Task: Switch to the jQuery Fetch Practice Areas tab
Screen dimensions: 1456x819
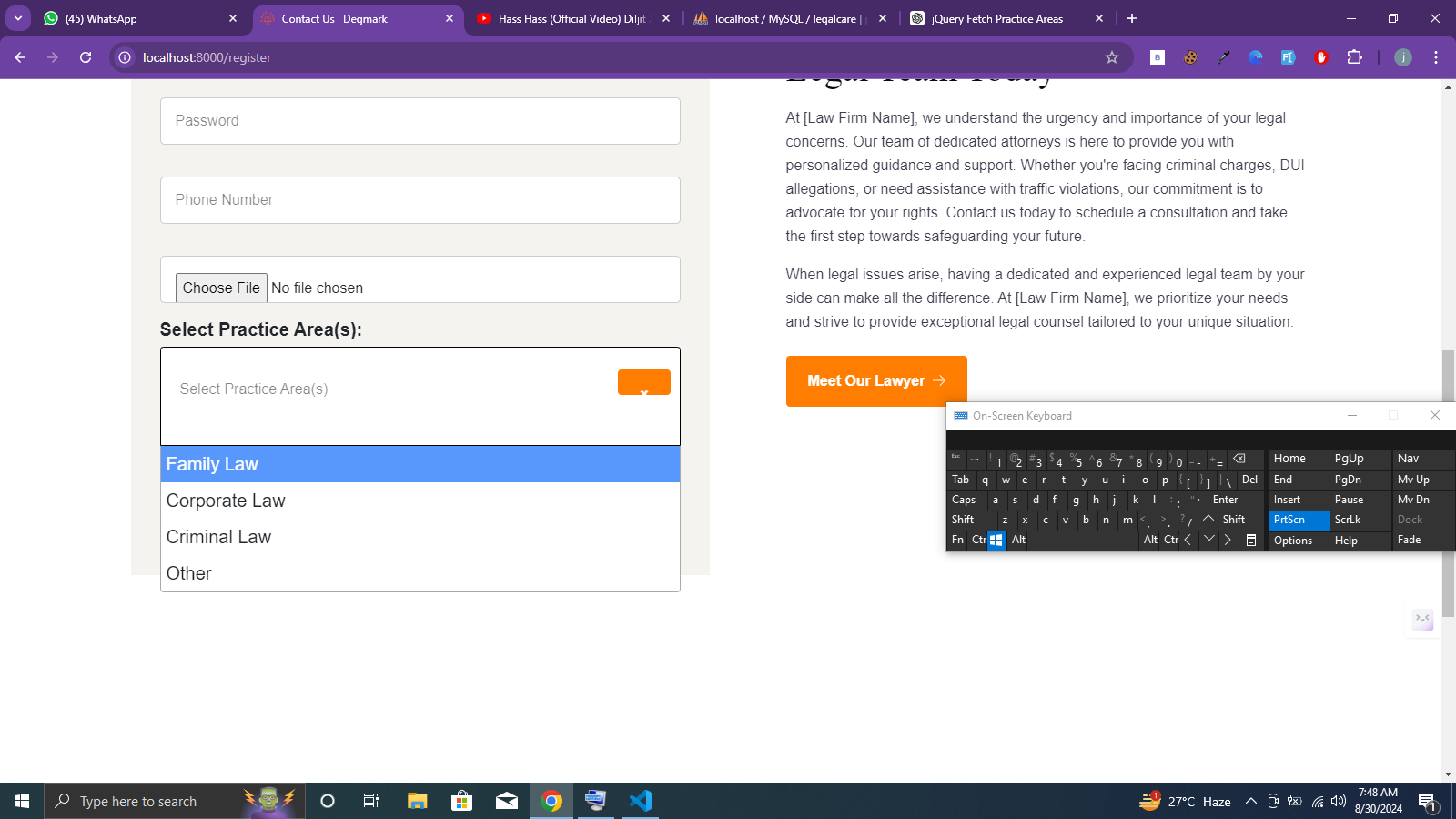Action: pos(996,18)
